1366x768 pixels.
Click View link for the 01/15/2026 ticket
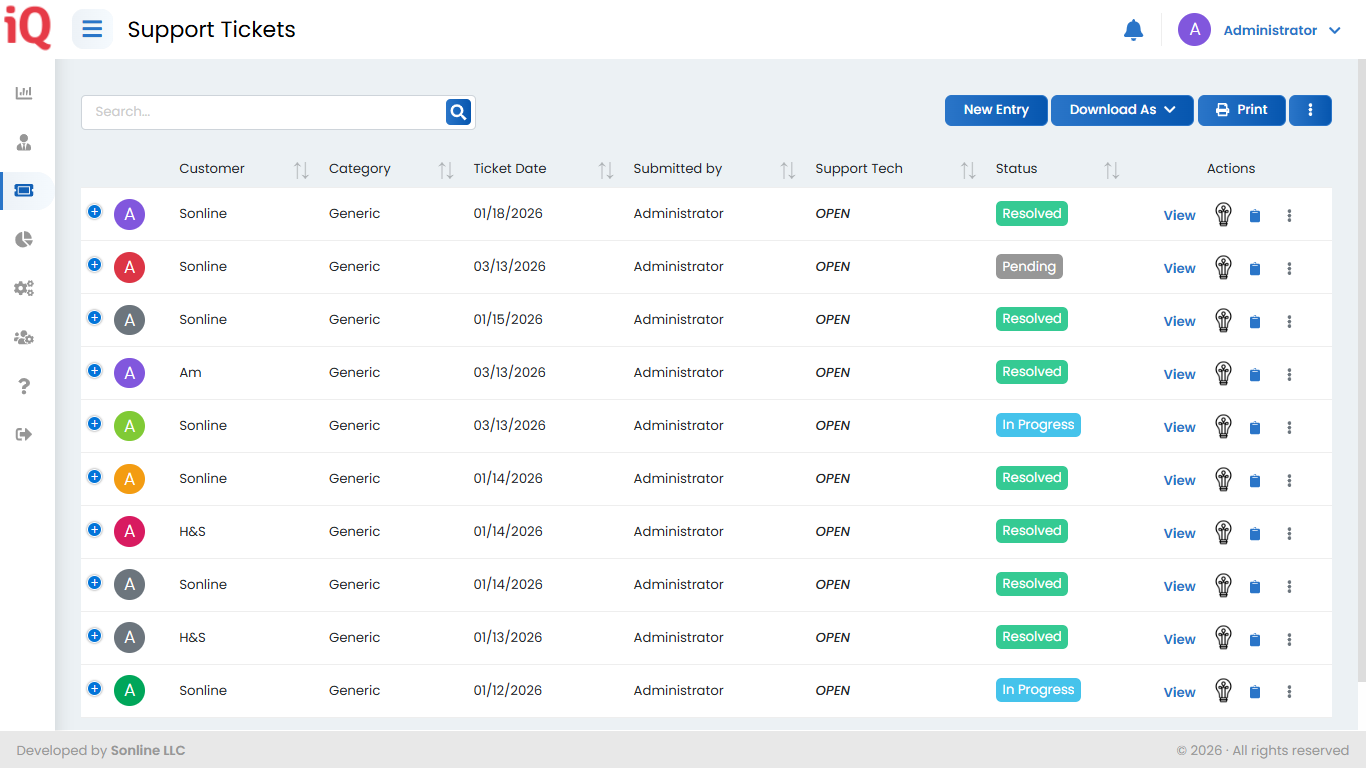point(1179,321)
